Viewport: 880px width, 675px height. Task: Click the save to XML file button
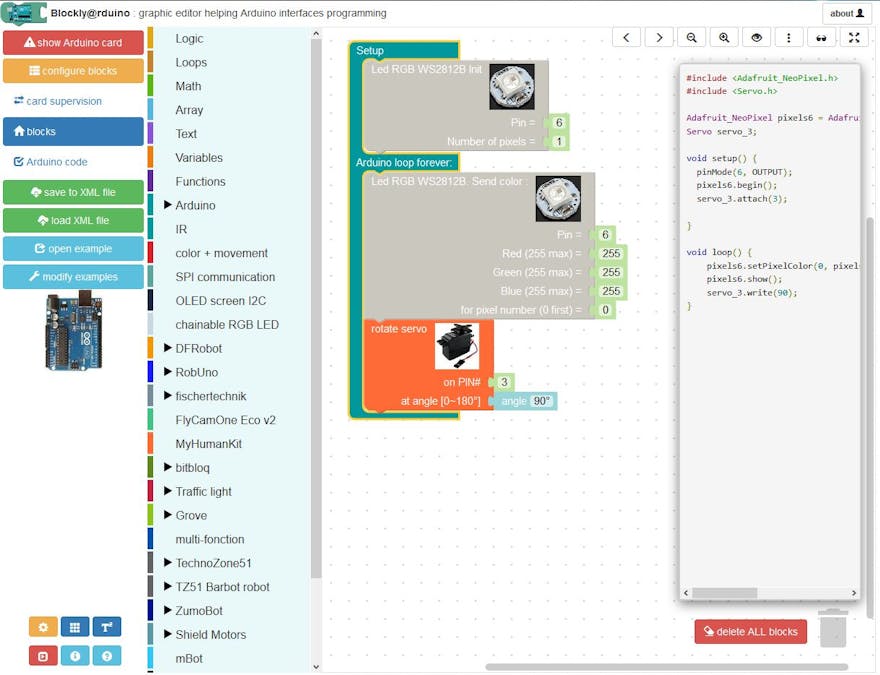point(73,191)
